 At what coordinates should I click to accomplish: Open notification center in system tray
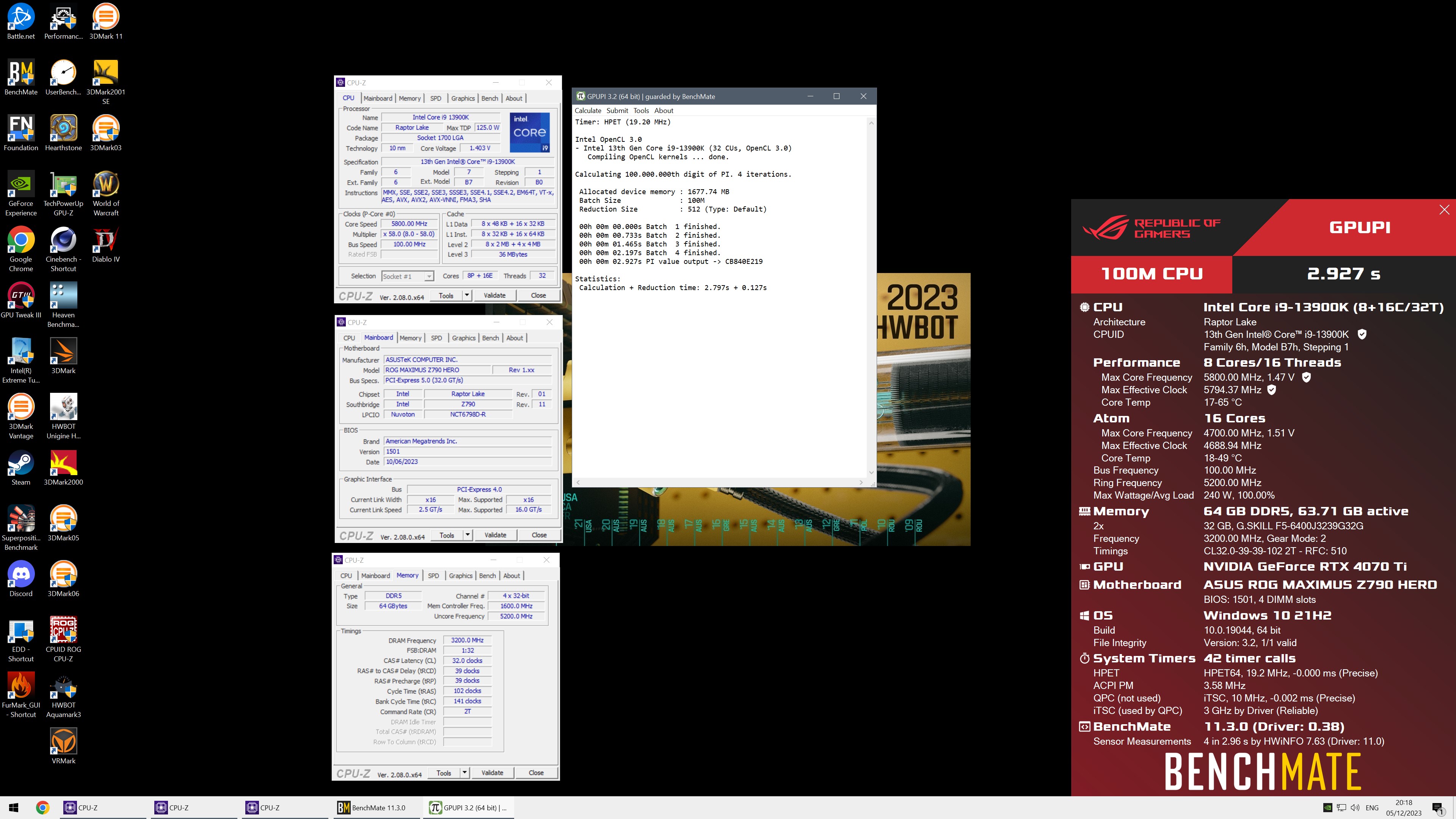(x=1437, y=808)
